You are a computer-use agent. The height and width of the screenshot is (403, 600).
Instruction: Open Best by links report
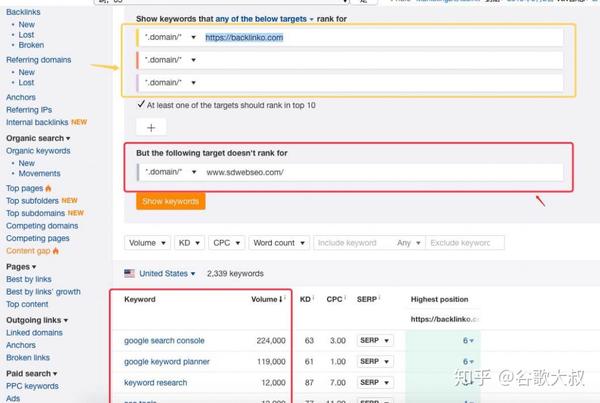coord(29,279)
